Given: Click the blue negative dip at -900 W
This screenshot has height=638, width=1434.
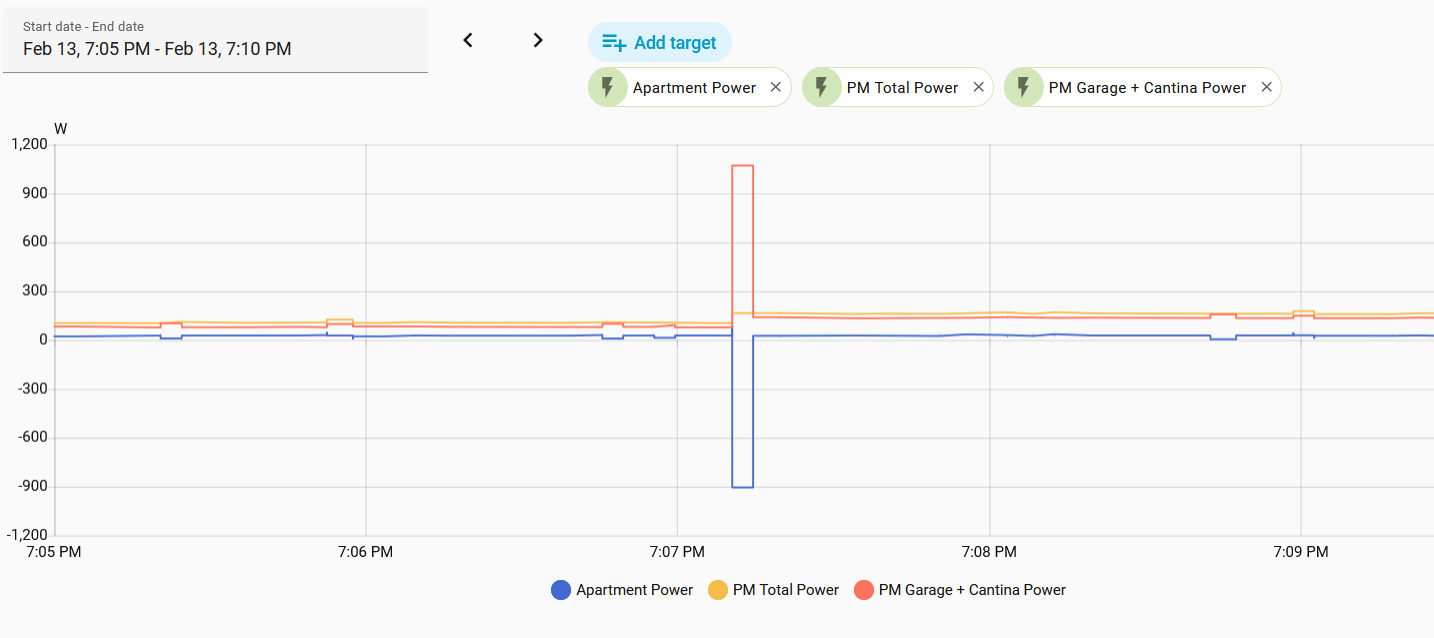Looking at the screenshot, I should pos(742,487).
